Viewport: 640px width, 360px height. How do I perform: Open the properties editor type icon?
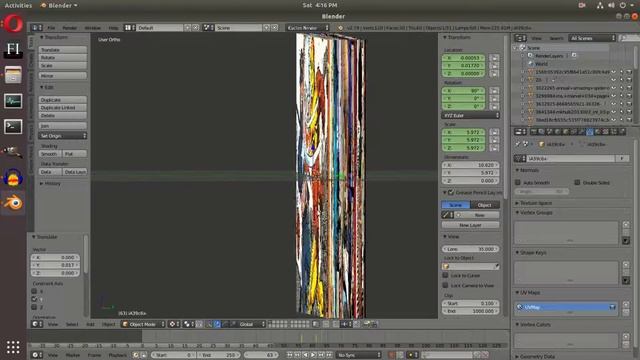point(520,132)
